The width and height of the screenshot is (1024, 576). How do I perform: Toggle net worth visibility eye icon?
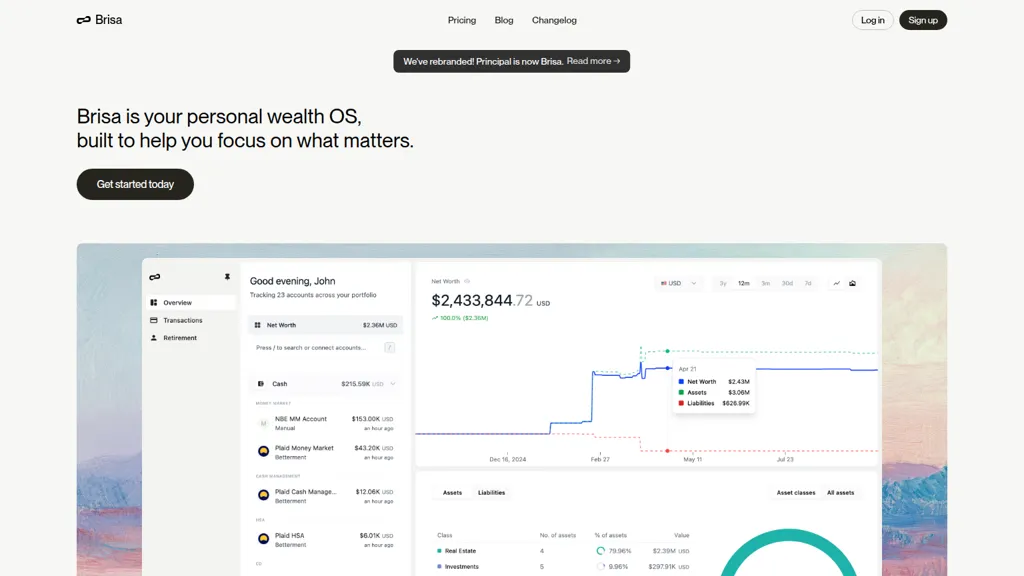coord(467,281)
